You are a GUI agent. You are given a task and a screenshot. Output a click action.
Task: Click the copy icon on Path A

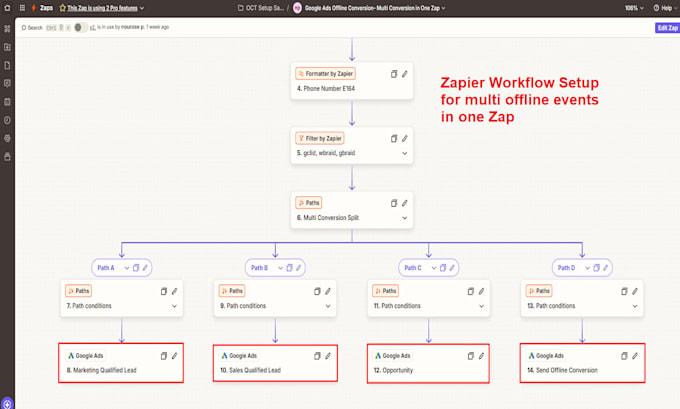pos(136,268)
